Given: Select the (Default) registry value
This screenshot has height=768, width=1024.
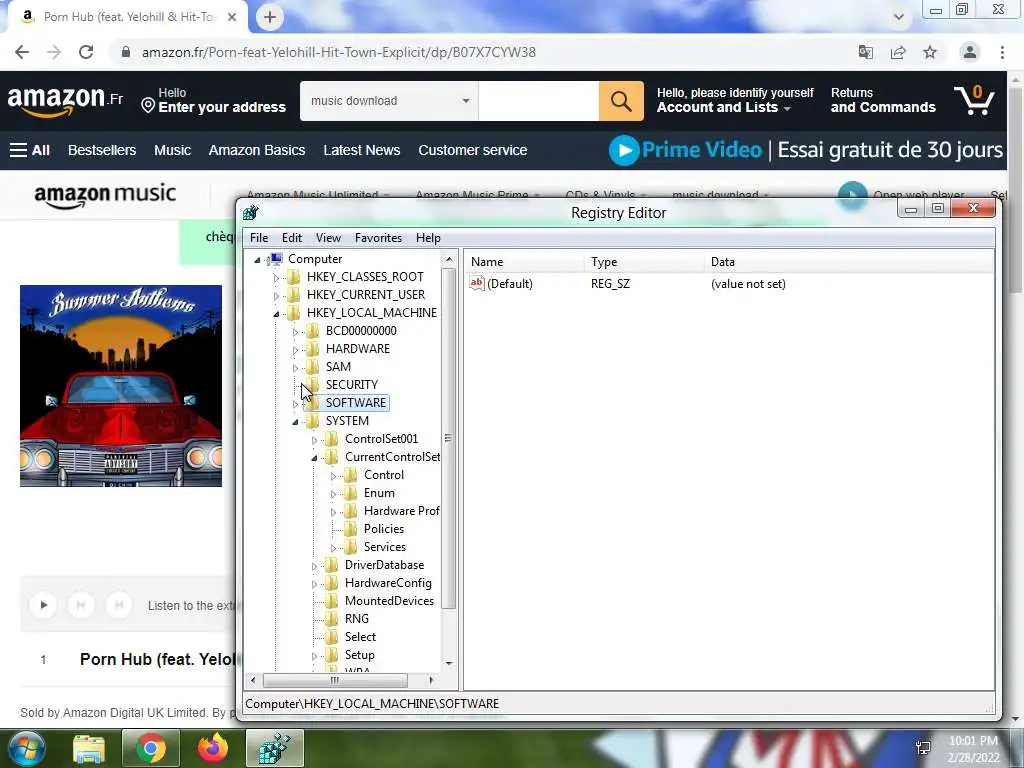Looking at the screenshot, I should pyautogui.click(x=509, y=283).
